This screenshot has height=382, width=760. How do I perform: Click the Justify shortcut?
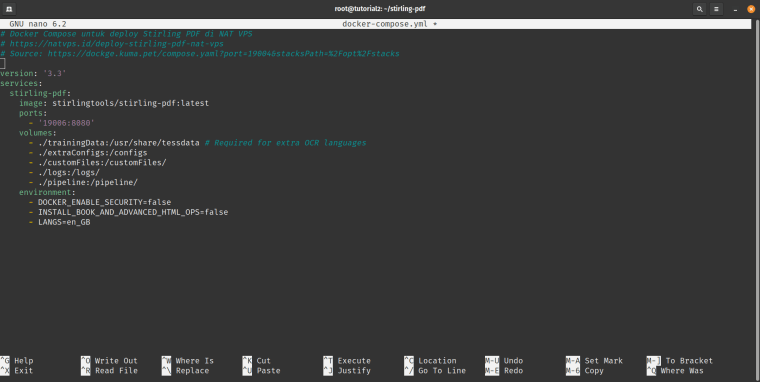tap(347, 371)
